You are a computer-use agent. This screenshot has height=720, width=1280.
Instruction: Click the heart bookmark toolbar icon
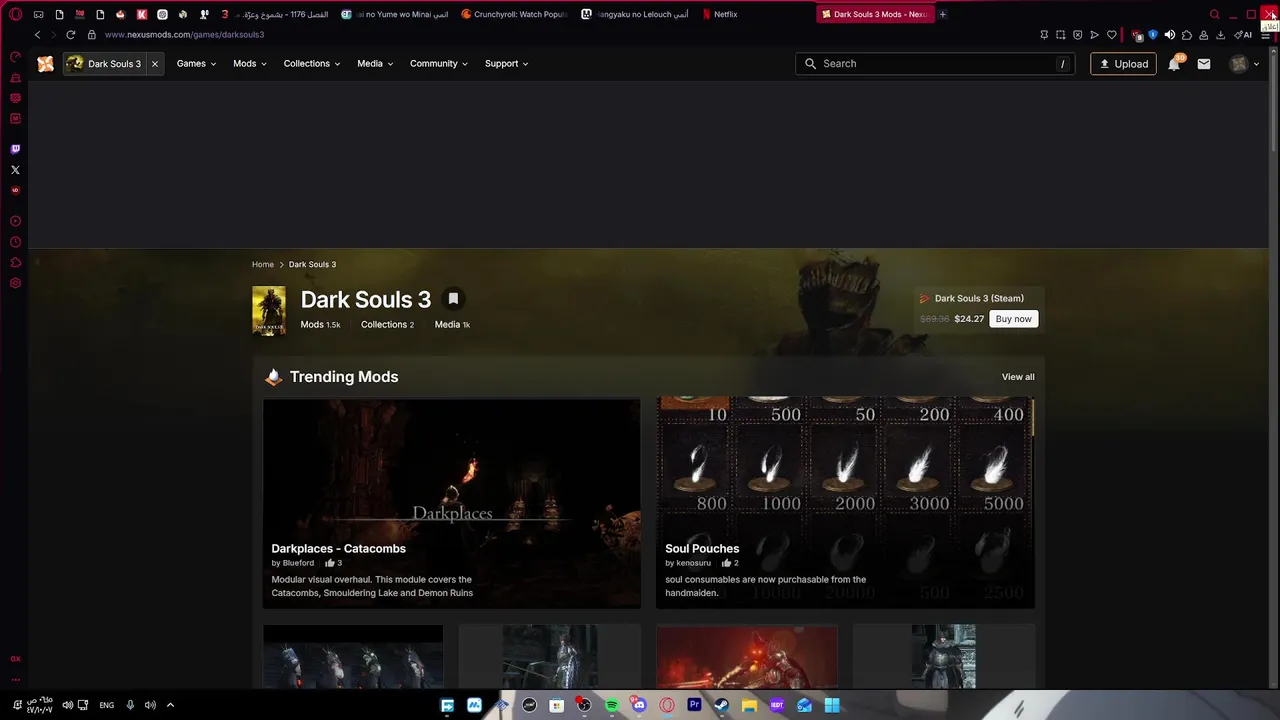1111,35
